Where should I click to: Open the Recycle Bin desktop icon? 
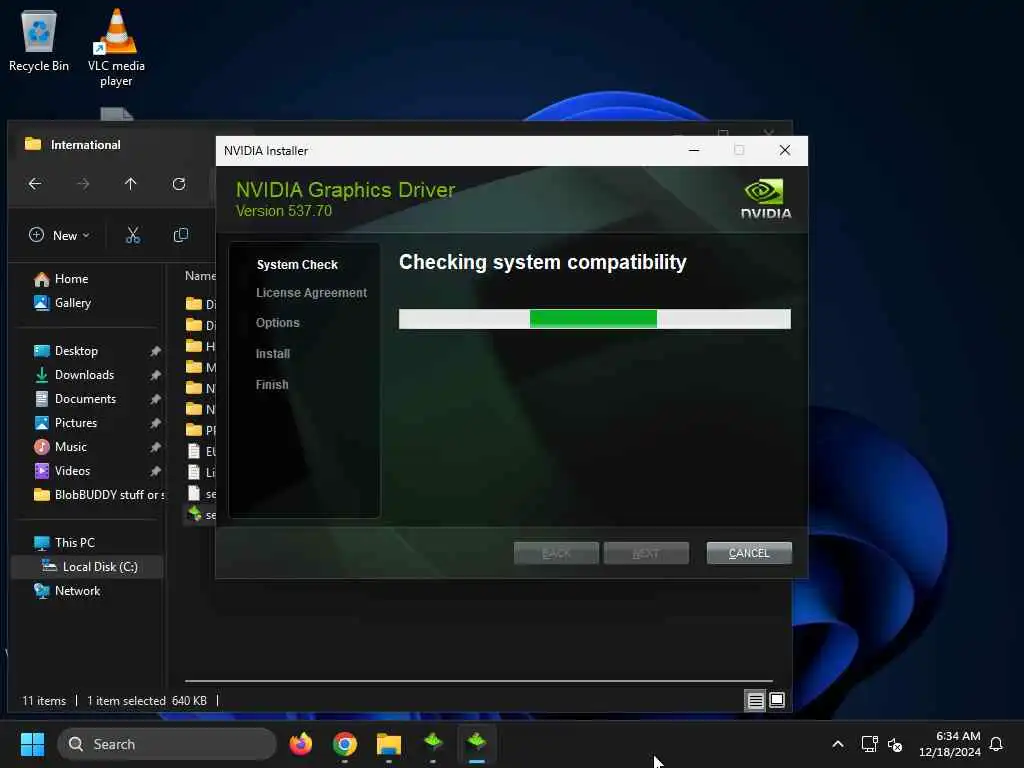coord(39,41)
